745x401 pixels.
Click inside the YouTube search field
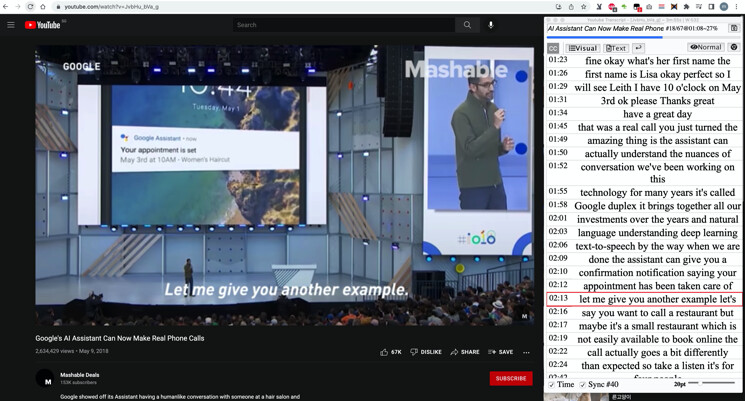pyautogui.click(x=340, y=25)
